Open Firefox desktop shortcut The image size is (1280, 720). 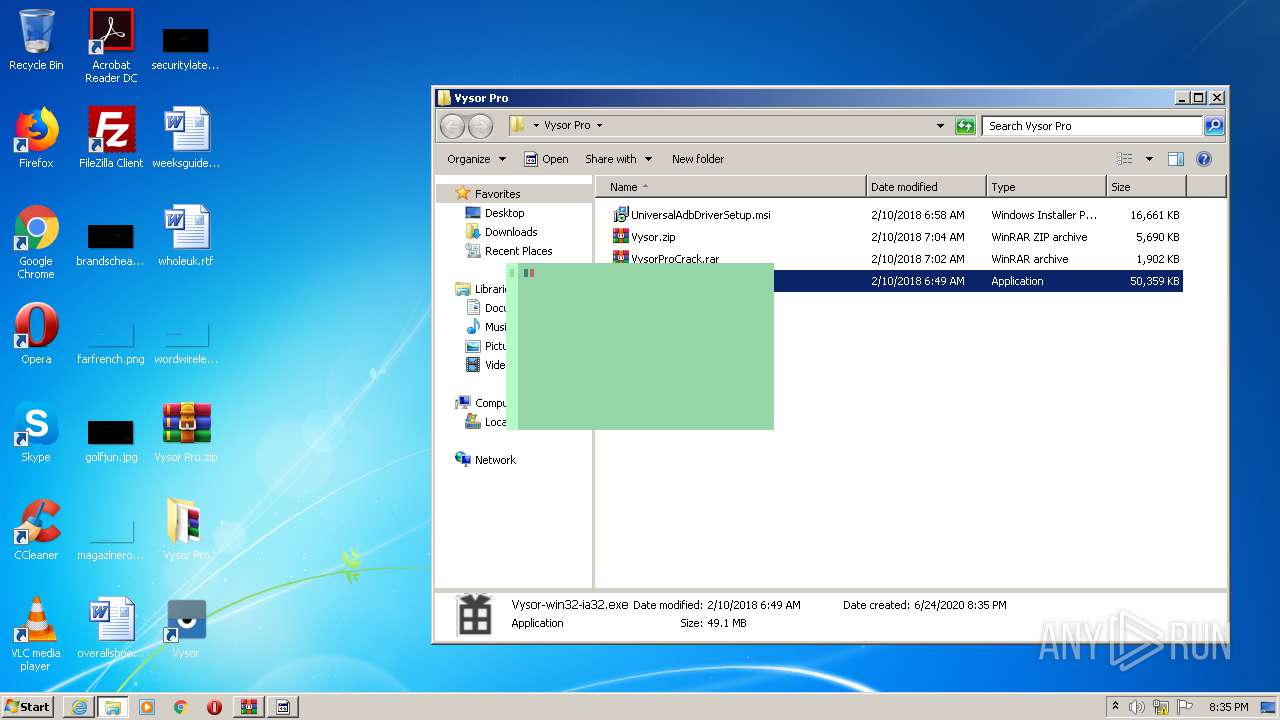[x=36, y=138]
